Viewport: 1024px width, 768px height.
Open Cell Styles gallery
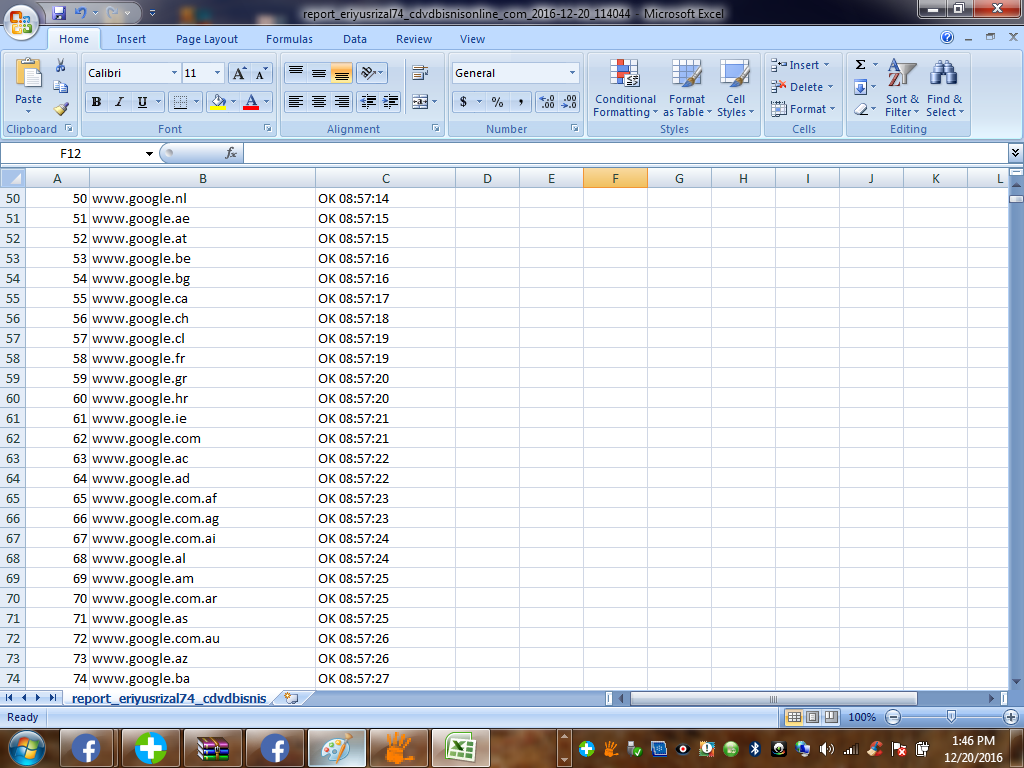tap(735, 88)
